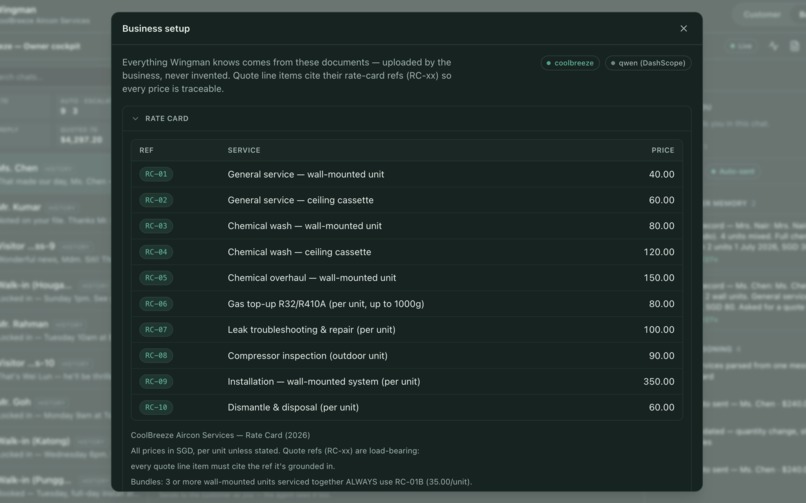Click the SERVICE column header
806x503 pixels.
point(244,151)
